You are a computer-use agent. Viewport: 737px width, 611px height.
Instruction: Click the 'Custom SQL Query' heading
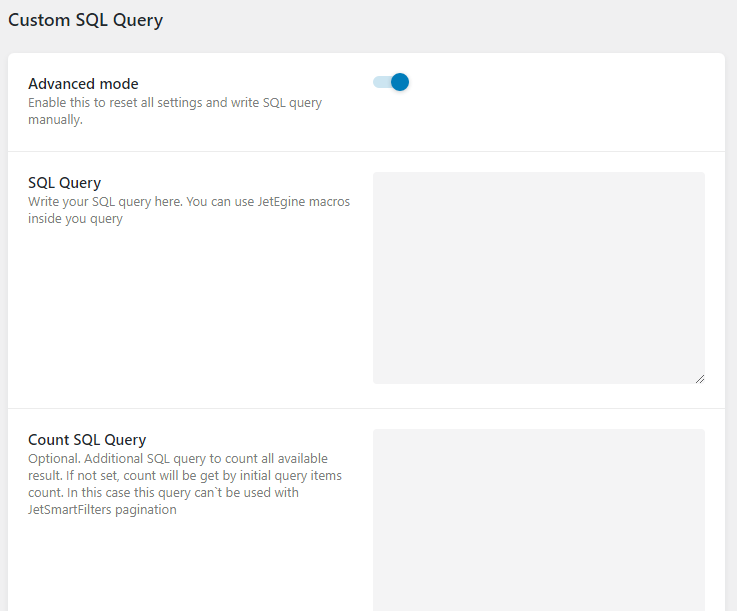86,20
